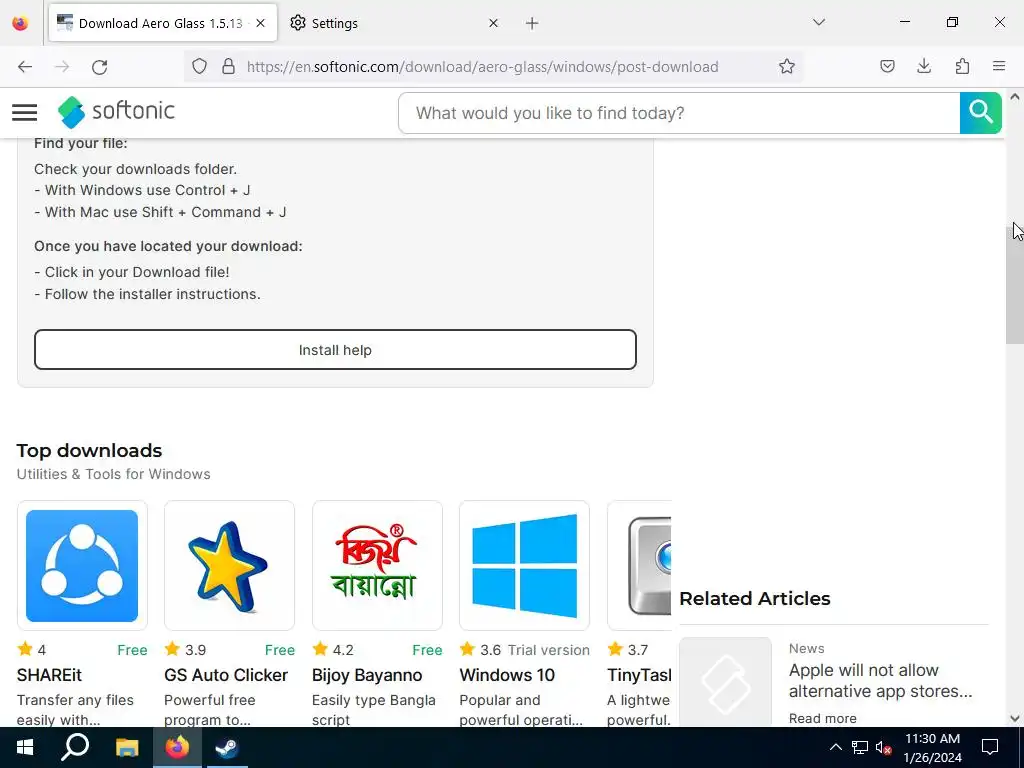
Task: Click the teal search magnifier button
Action: click(x=980, y=113)
